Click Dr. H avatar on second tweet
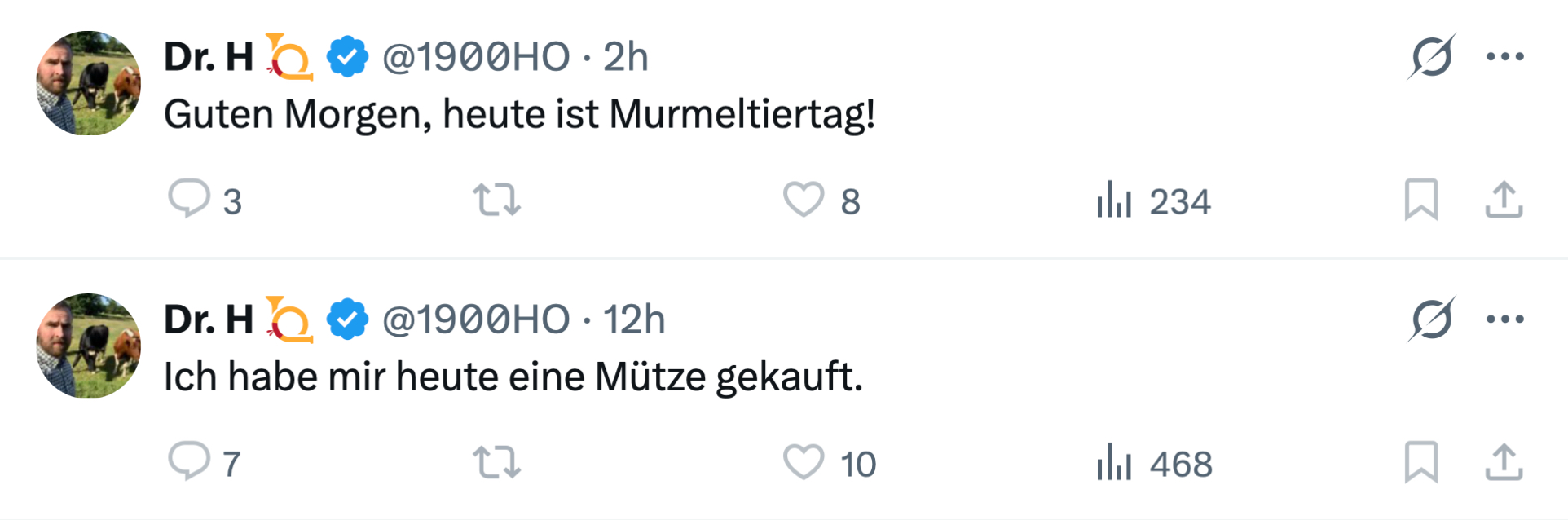 click(89, 346)
